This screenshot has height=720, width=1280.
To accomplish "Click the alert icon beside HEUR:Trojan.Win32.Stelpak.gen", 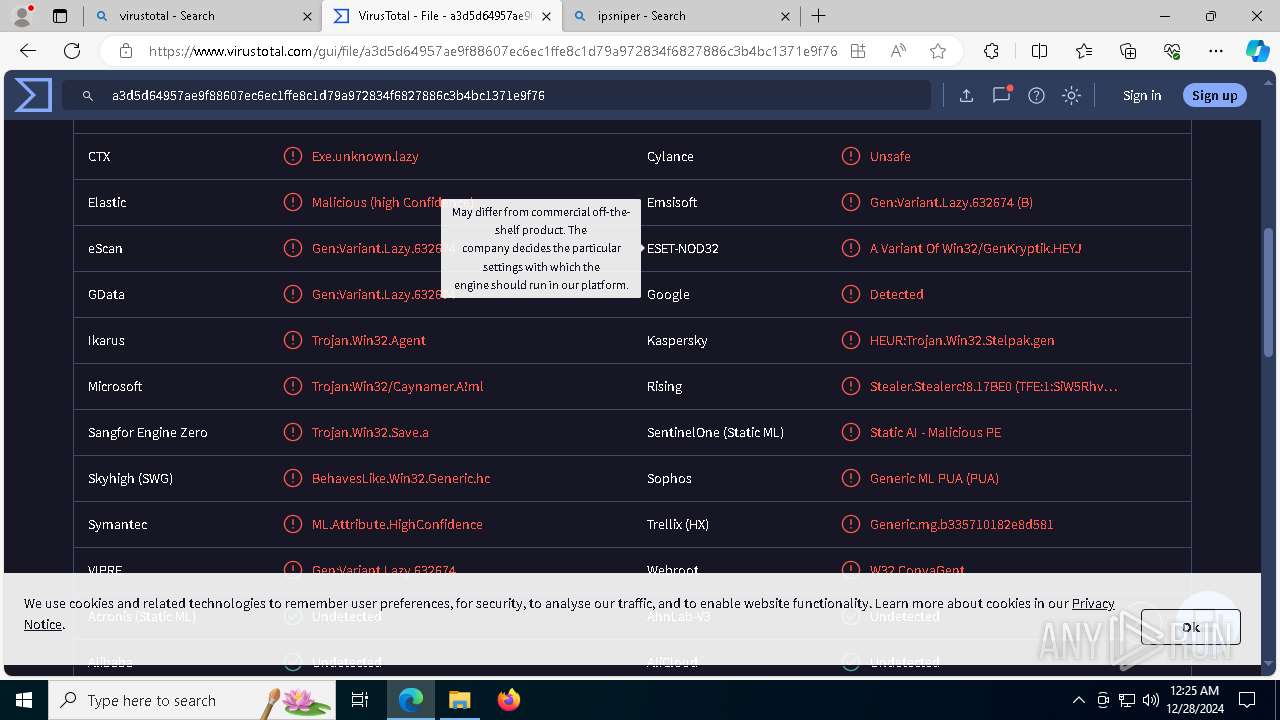I will [851, 340].
